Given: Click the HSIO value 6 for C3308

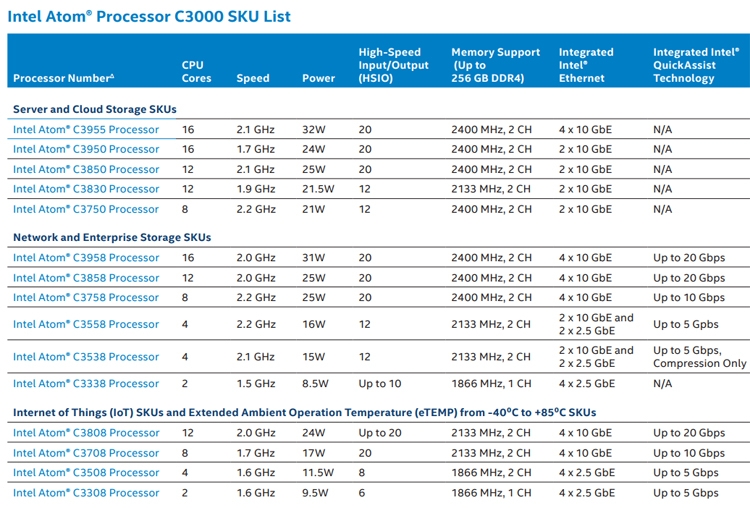Looking at the screenshot, I should click(x=362, y=493).
